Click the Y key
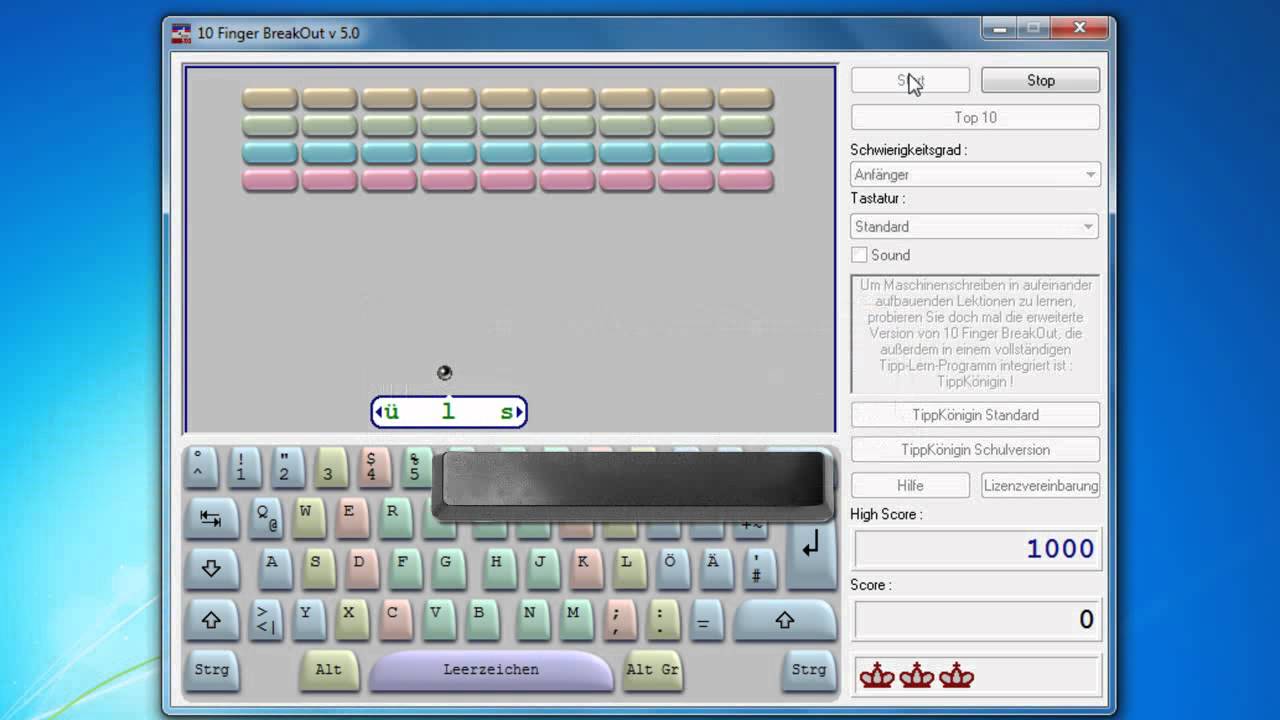This screenshot has width=1280, height=720. [308, 620]
